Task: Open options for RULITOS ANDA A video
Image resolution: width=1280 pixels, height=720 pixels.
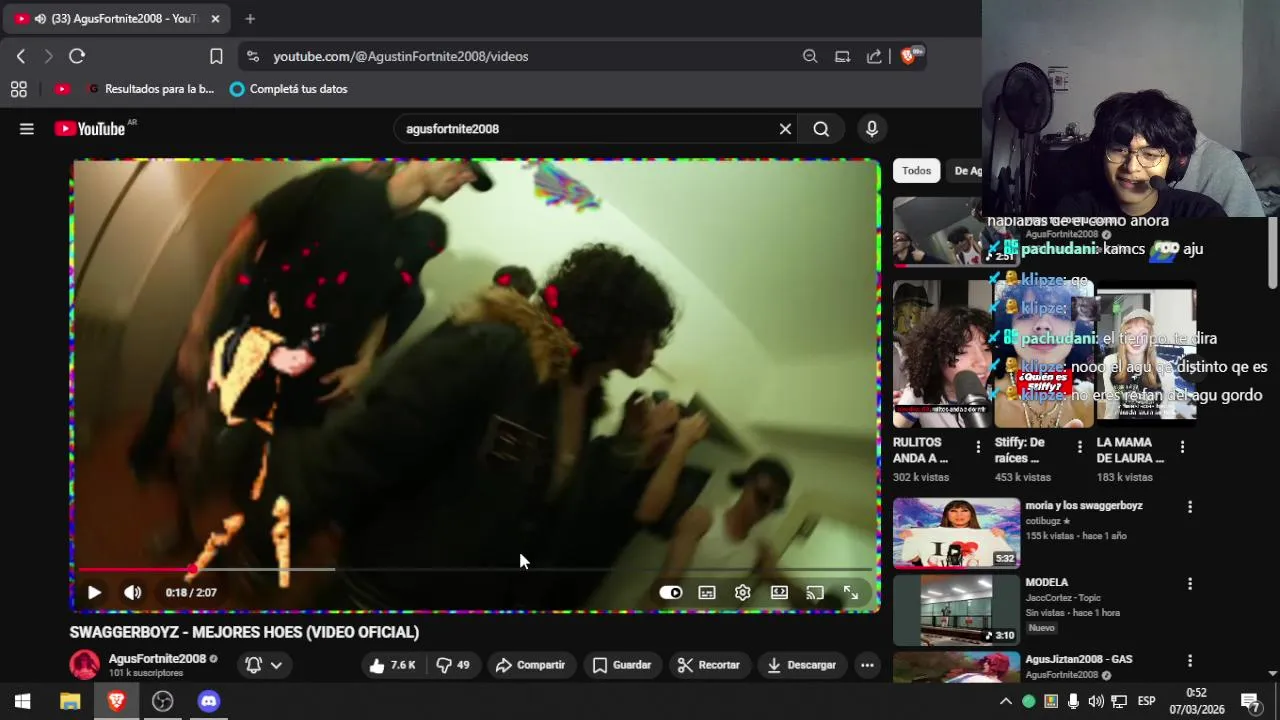Action: coord(978,447)
